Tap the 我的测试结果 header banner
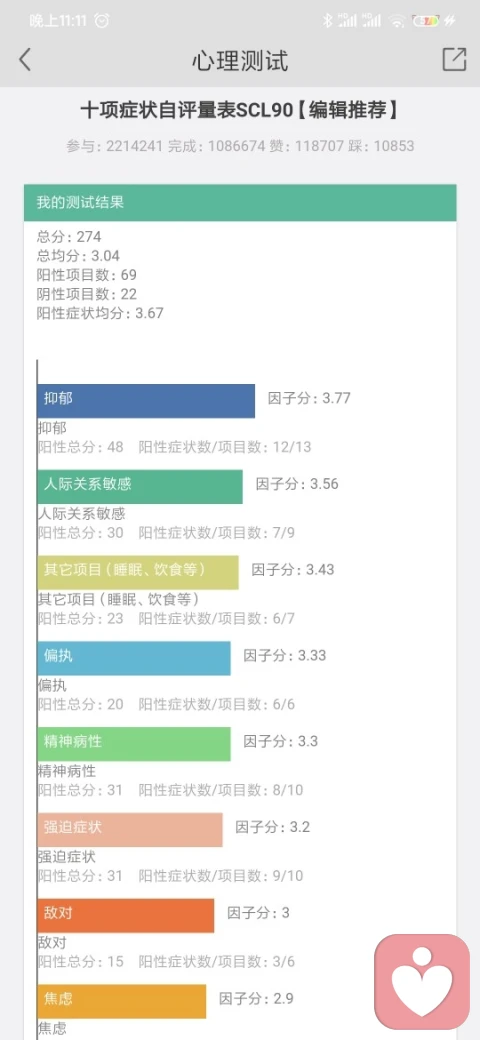Viewport: 480px width, 1040px height. click(x=240, y=203)
